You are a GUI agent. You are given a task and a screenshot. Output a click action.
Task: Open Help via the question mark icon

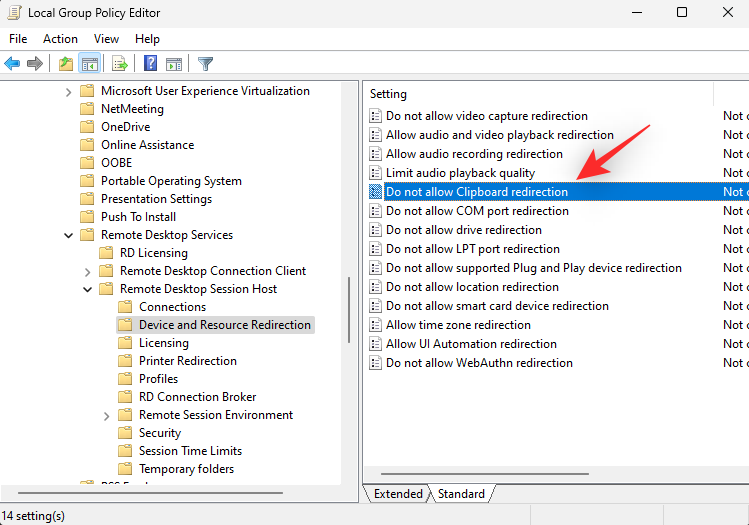pyautogui.click(x=150, y=63)
